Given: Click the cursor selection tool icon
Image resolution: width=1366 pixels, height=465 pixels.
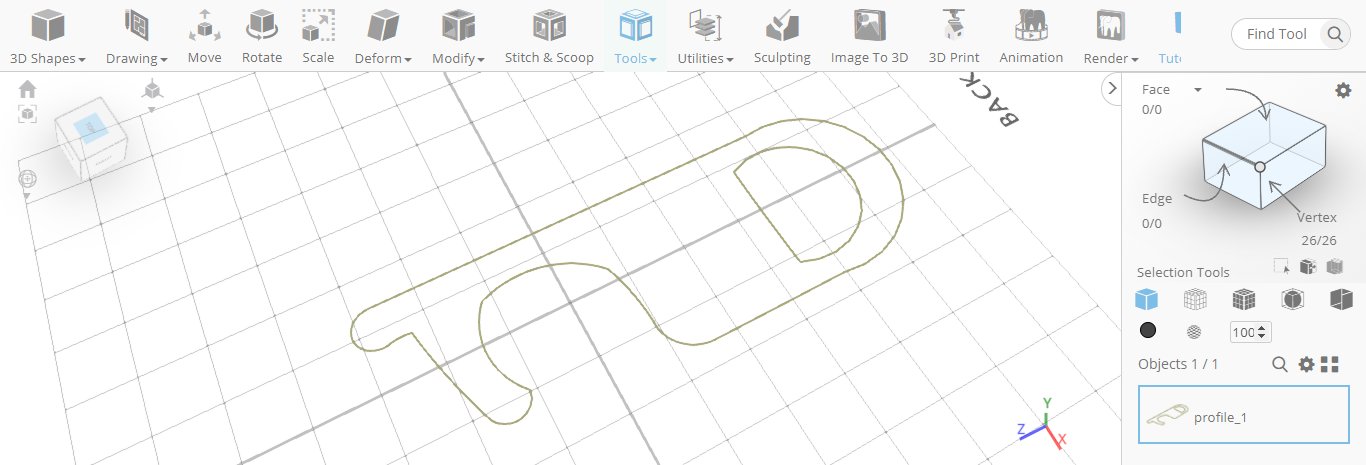Looking at the screenshot, I should 1282,266.
